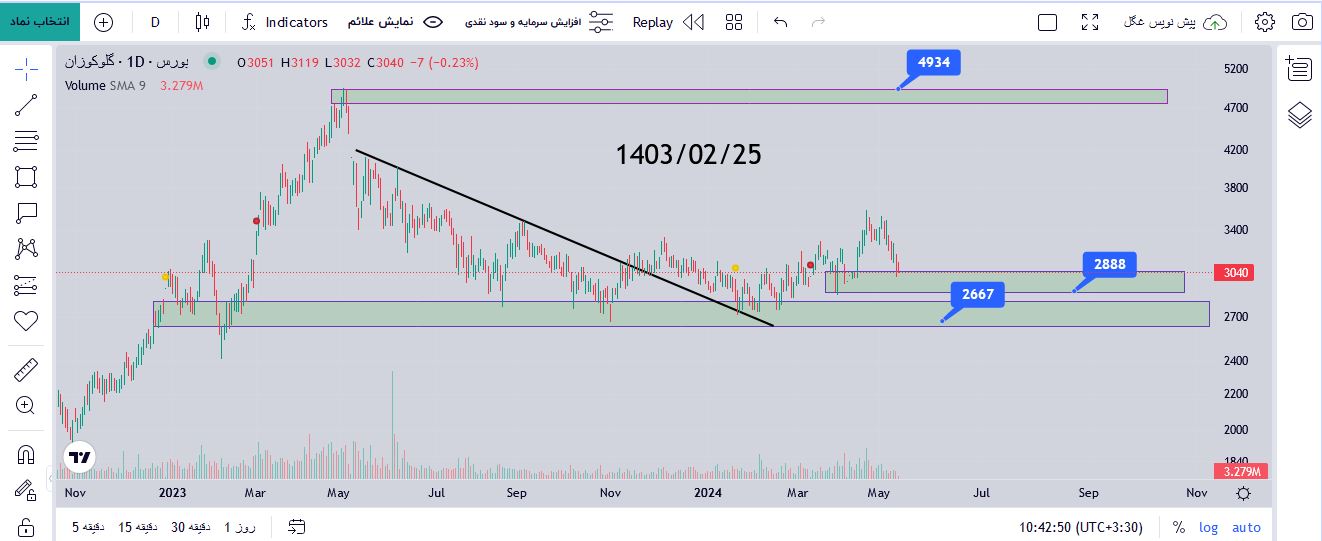Select the text annotation callout tool
Image resolution: width=1322 pixels, height=541 pixels.
[x=26, y=213]
